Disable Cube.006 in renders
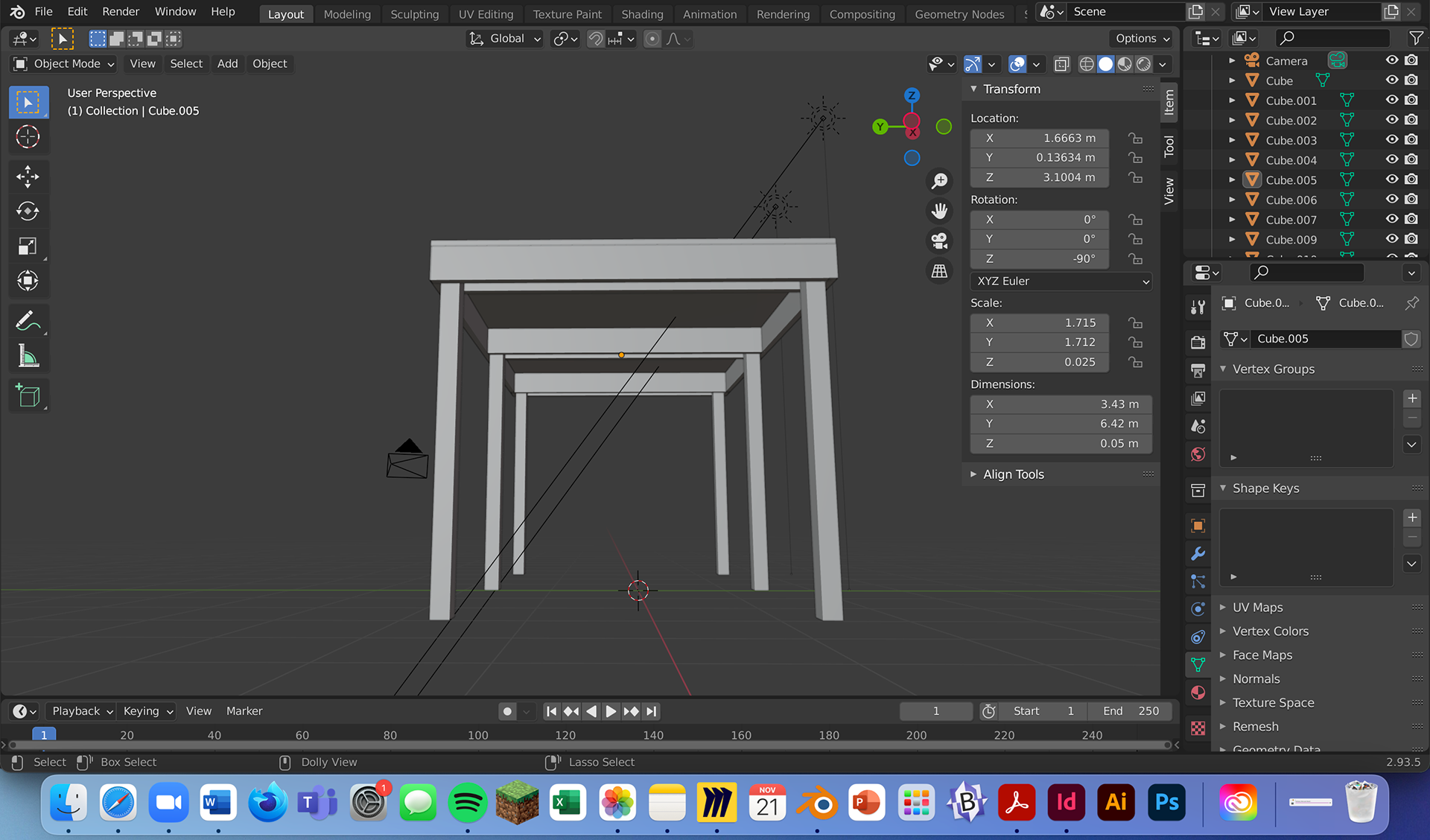This screenshot has width=1430, height=840. point(1411,200)
